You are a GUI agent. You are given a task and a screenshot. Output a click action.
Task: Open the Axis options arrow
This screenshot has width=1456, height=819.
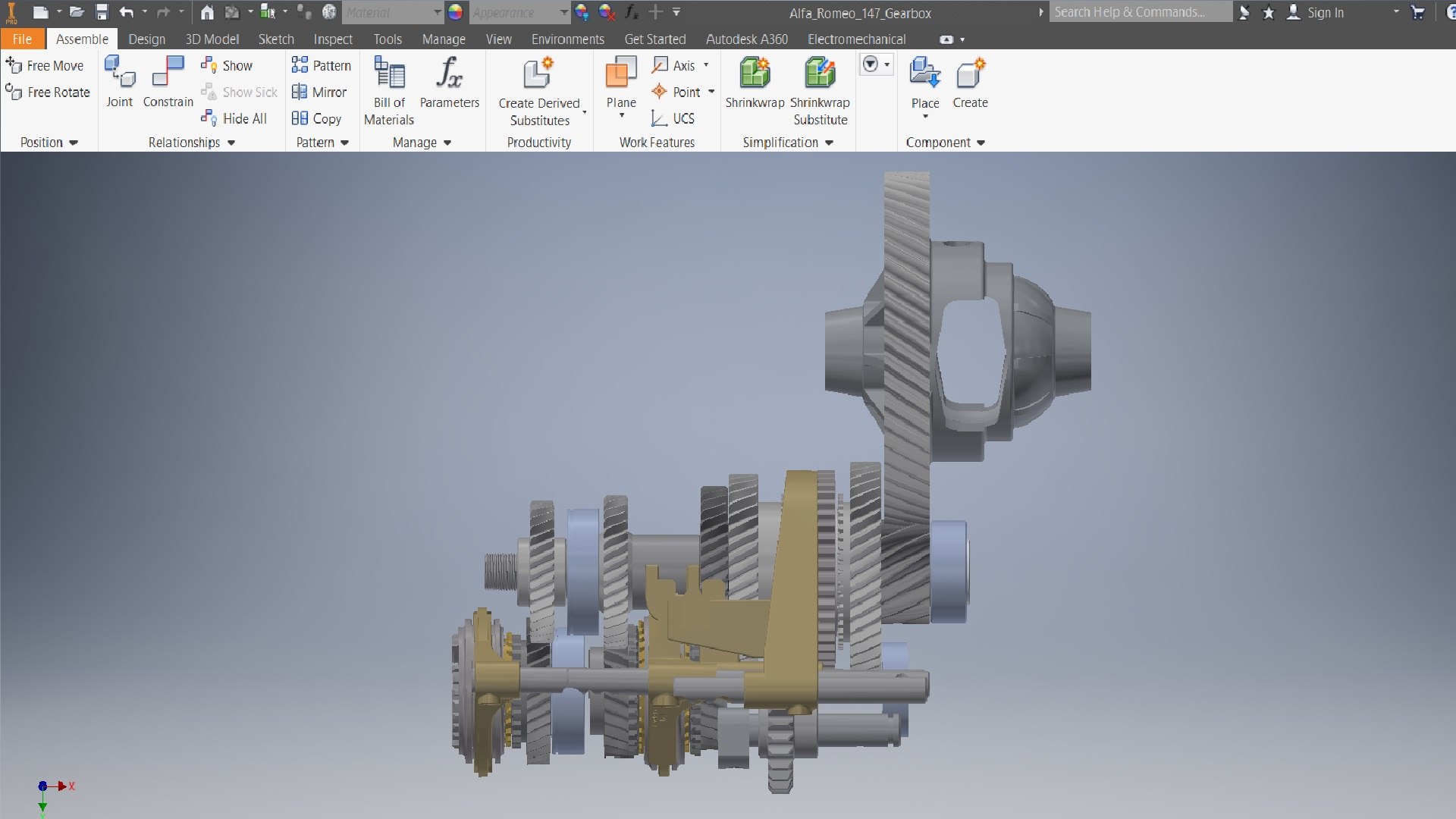[x=706, y=66]
